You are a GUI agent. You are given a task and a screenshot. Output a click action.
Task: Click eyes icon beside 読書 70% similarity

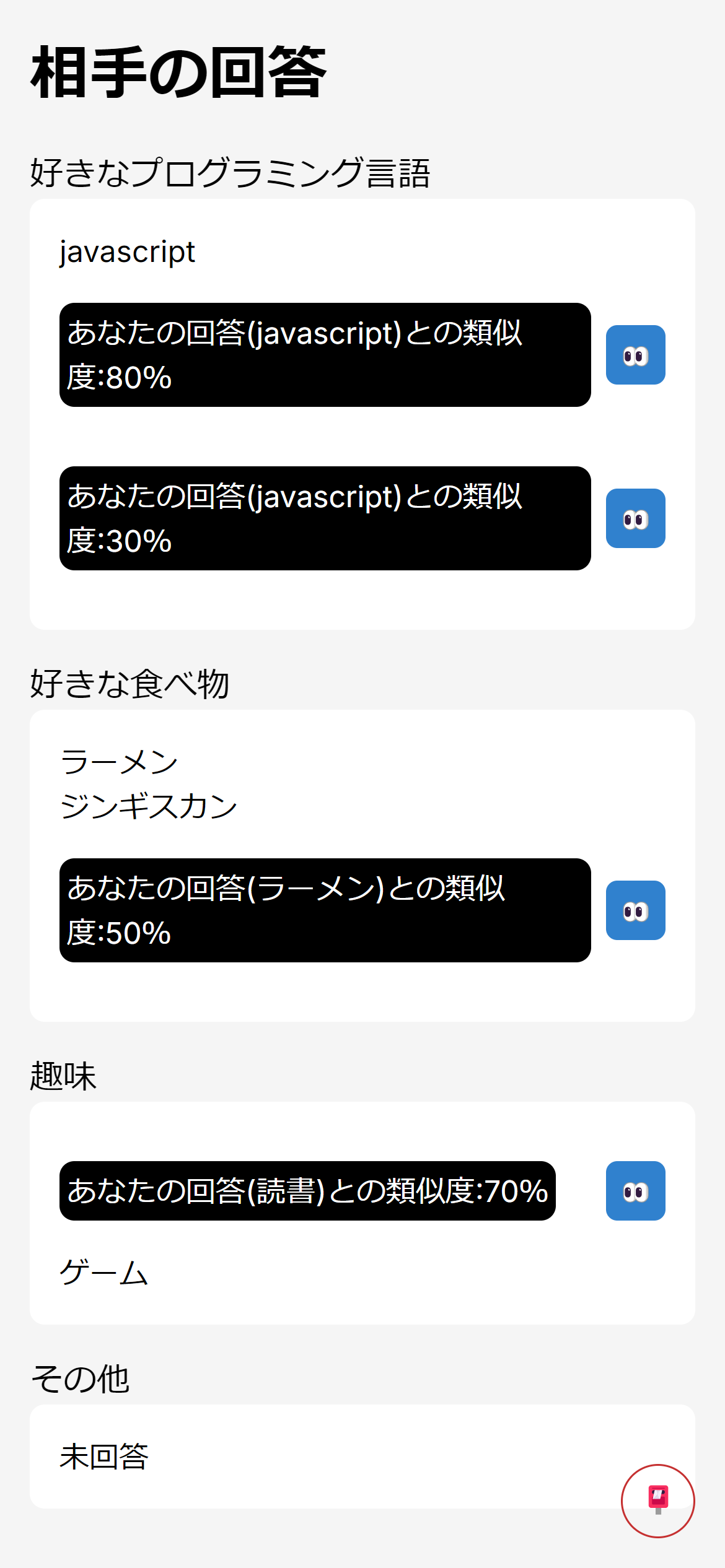tap(635, 1191)
